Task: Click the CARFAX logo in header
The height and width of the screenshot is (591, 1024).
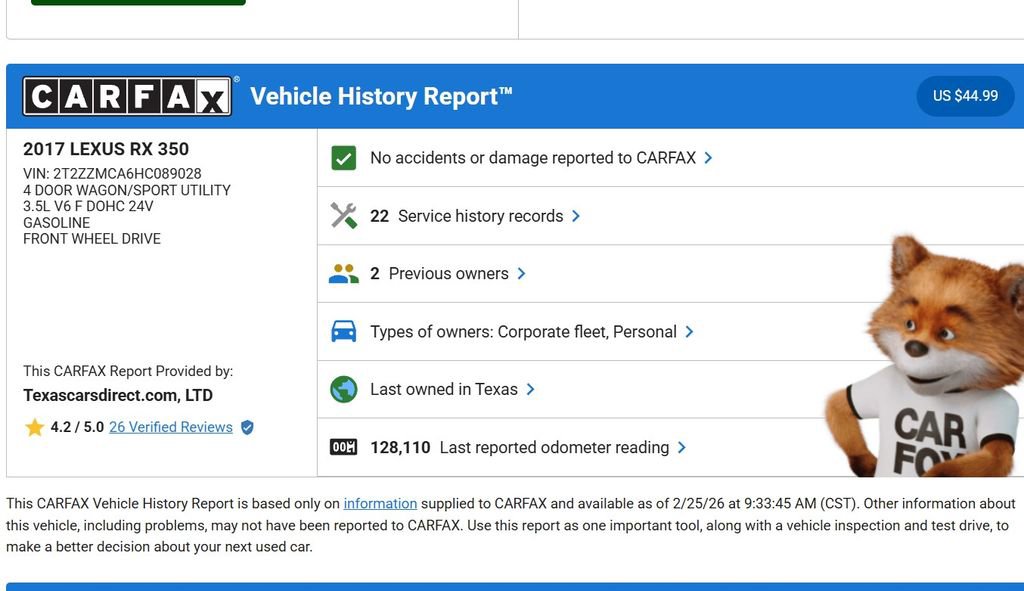Action: click(x=127, y=97)
